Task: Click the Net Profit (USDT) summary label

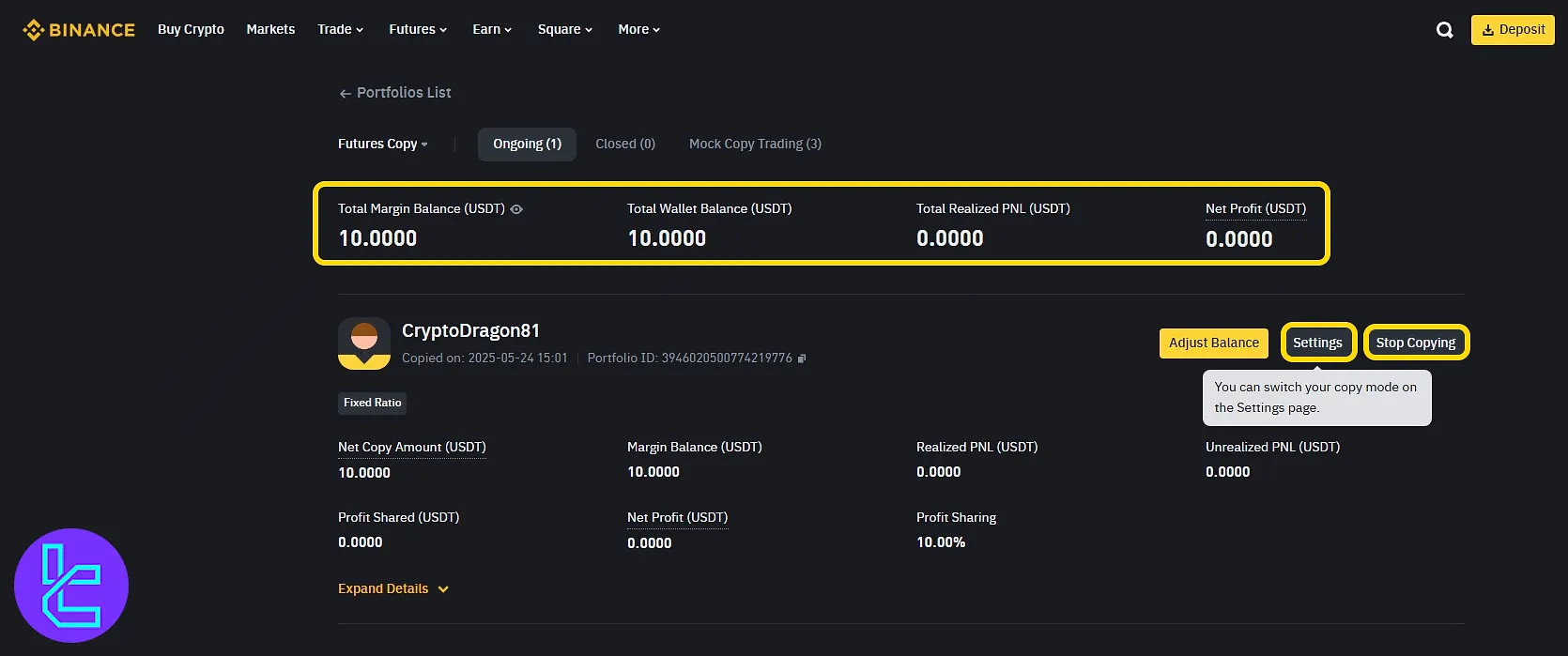Action: point(1255,209)
